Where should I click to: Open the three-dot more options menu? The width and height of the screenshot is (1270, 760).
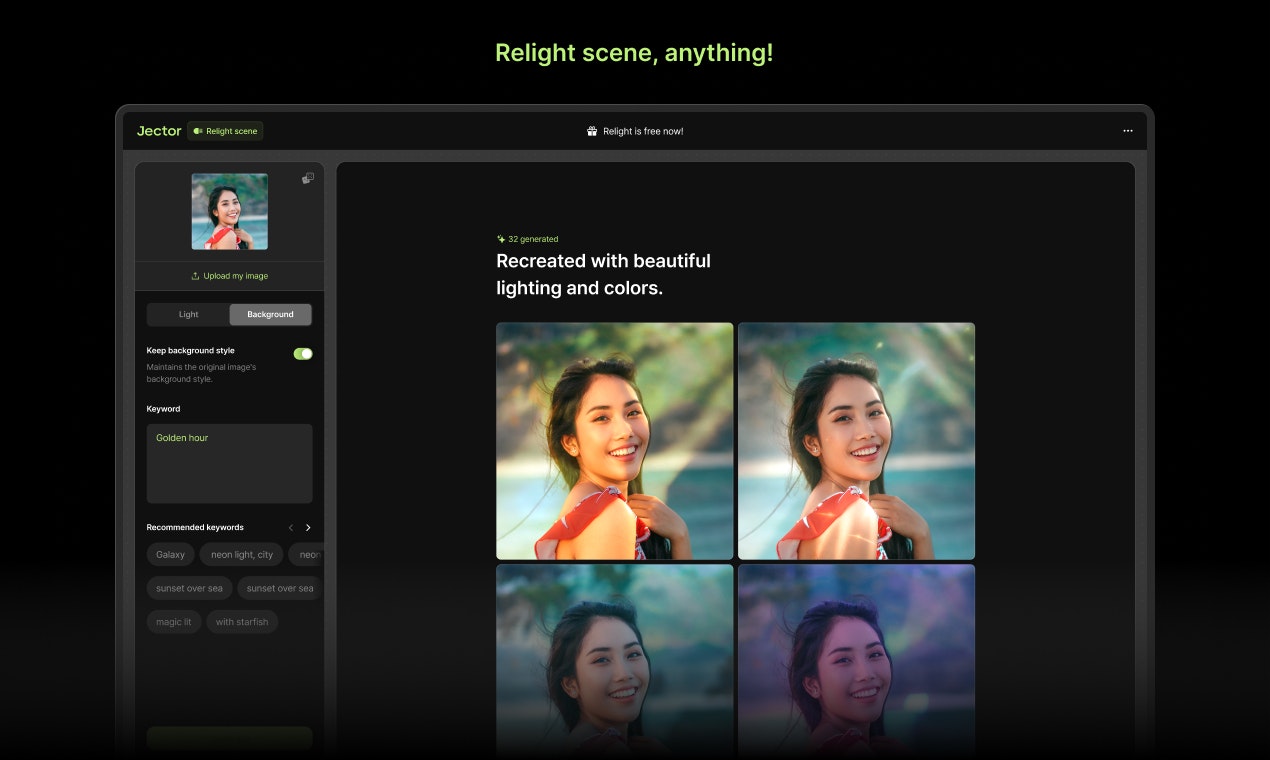tap(1128, 131)
